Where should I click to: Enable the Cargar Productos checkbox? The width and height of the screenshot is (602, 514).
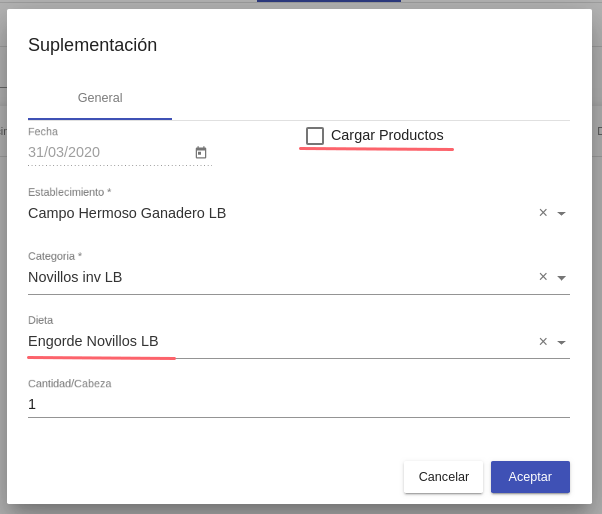315,136
